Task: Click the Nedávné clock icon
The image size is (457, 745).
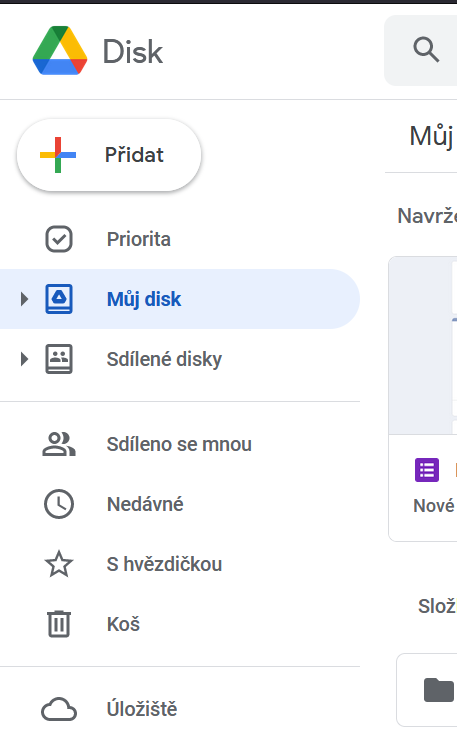Action: pyautogui.click(x=59, y=504)
